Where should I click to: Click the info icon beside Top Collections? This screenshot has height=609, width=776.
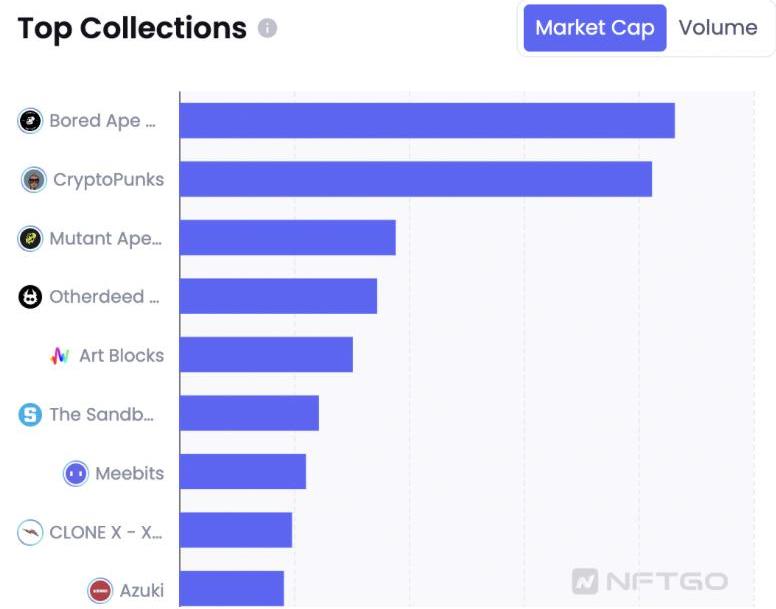click(x=267, y=28)
